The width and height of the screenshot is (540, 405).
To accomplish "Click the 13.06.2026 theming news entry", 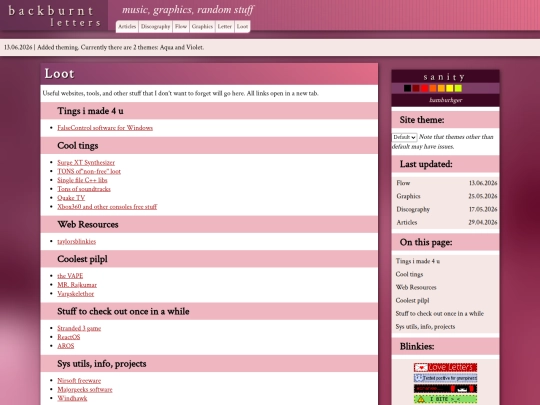I will pos(104,48).
